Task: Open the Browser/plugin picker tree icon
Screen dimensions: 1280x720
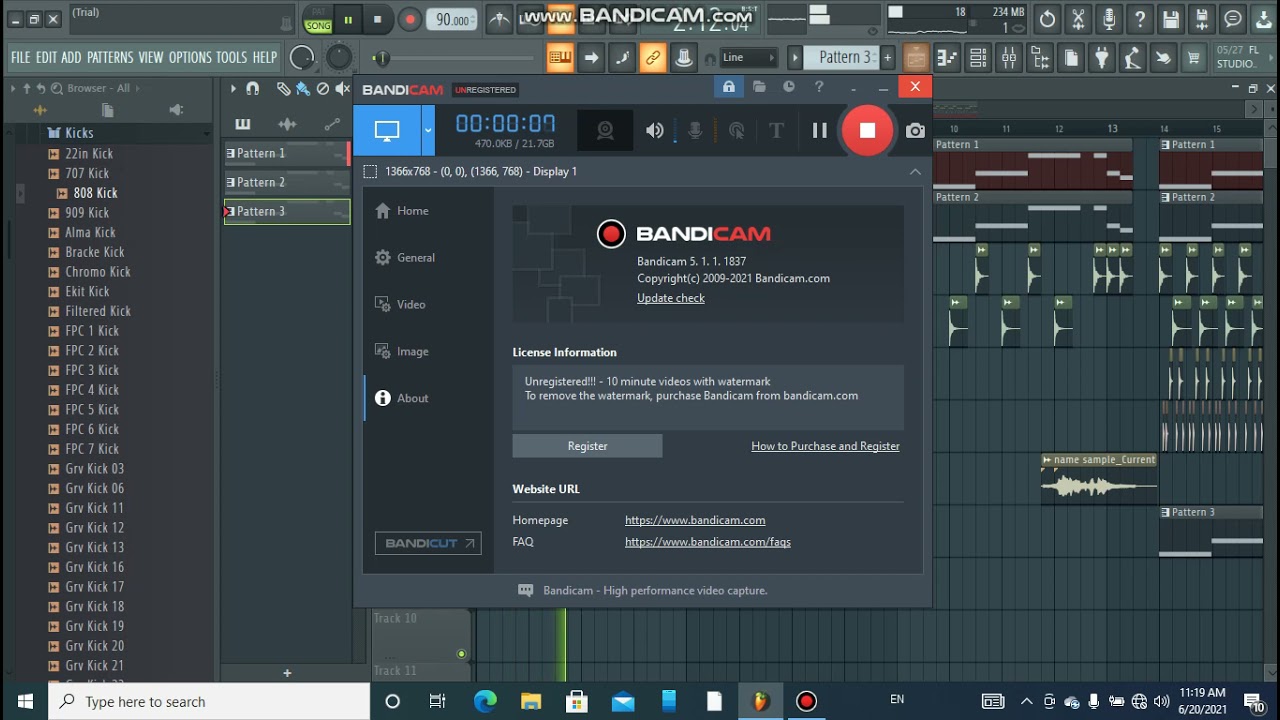Action: [x=1040, y=58]
